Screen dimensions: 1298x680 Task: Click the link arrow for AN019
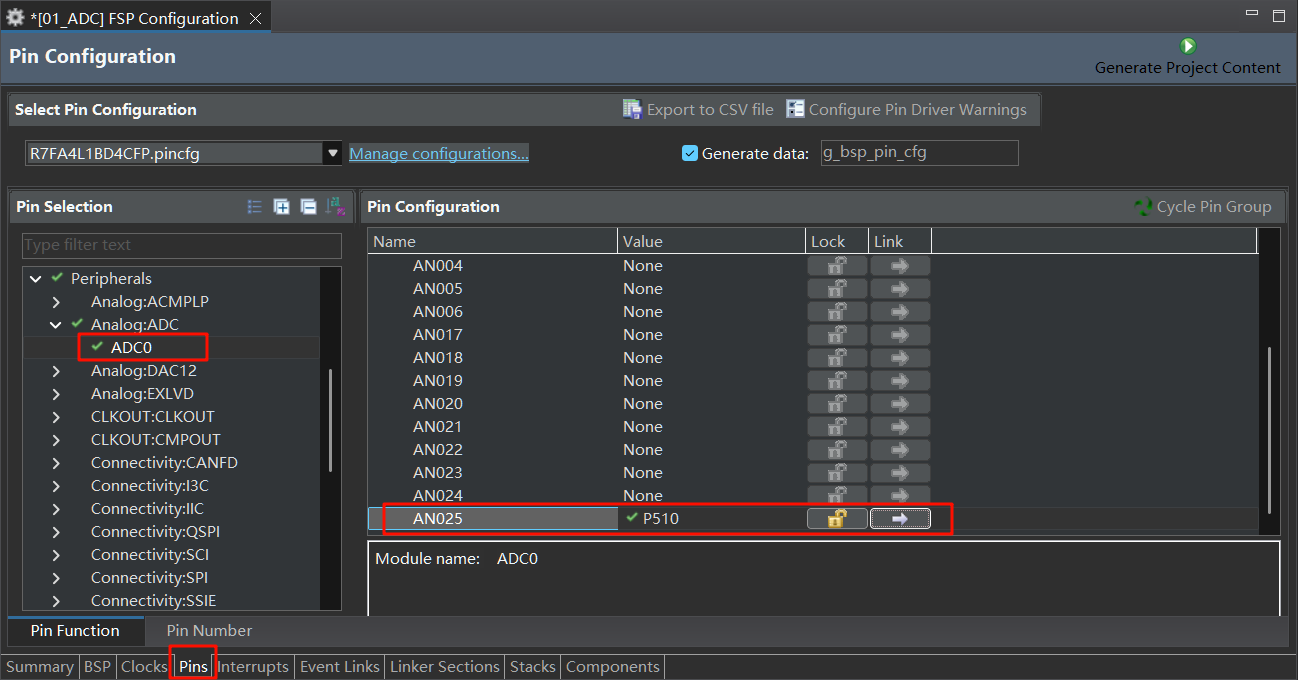900,380
